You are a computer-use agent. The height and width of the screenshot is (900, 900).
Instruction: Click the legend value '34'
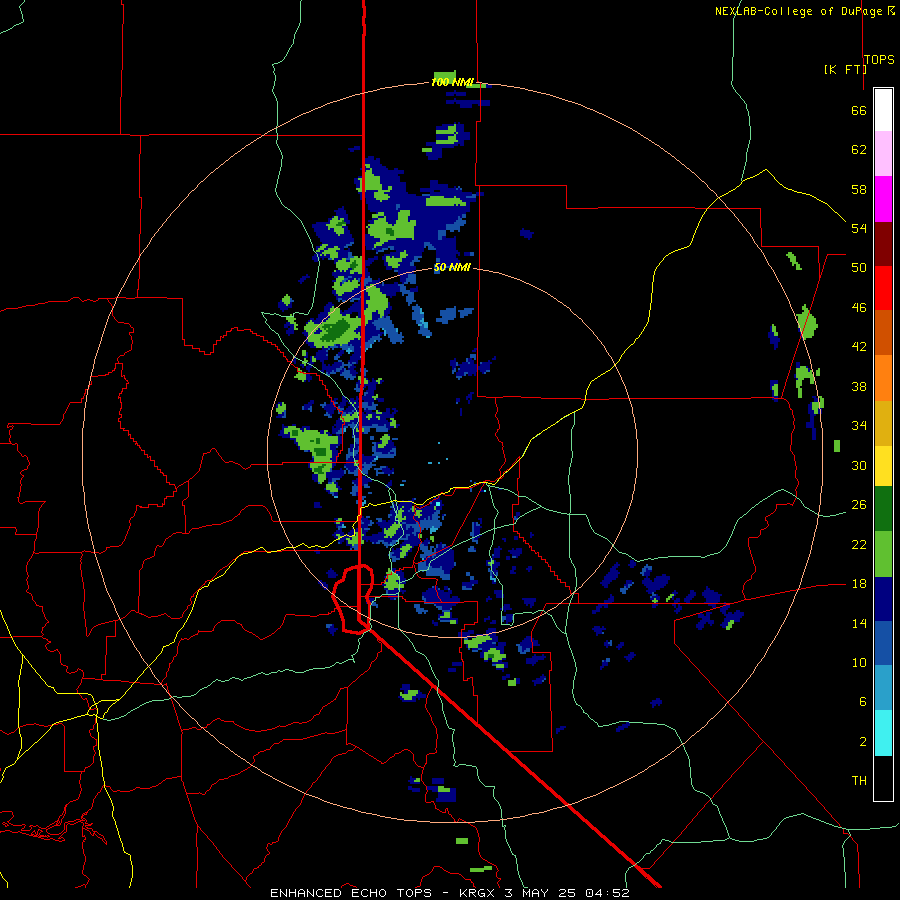859,426
